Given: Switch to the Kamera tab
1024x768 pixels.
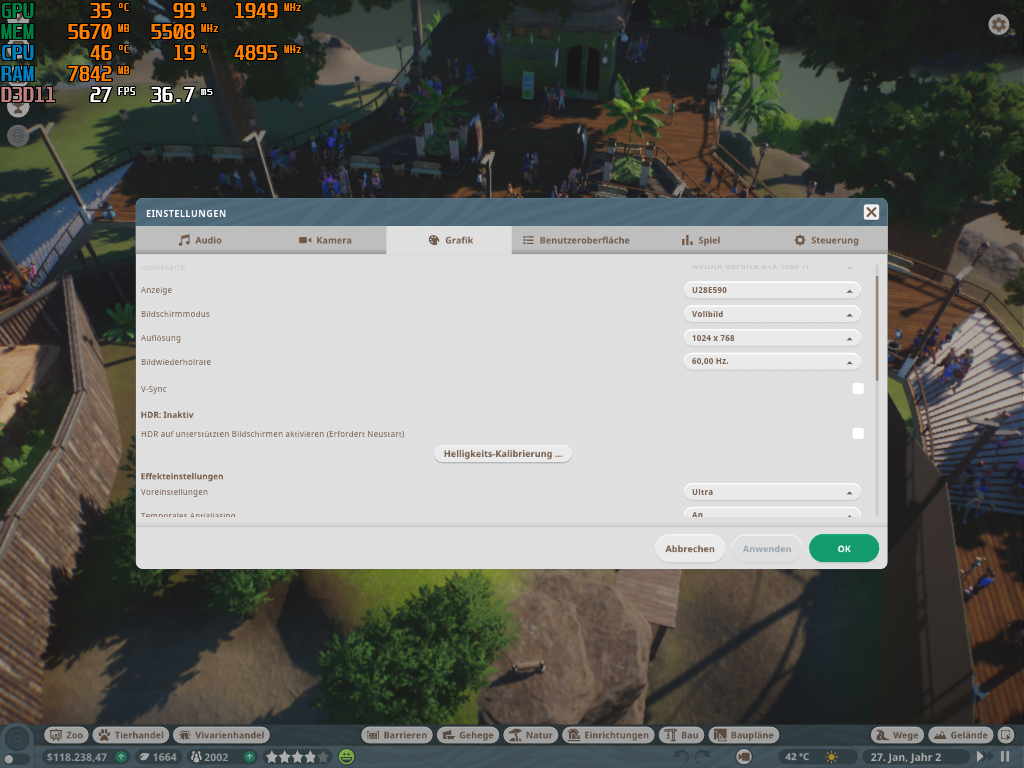Looking at the screenshot, I should pos(325,240).
